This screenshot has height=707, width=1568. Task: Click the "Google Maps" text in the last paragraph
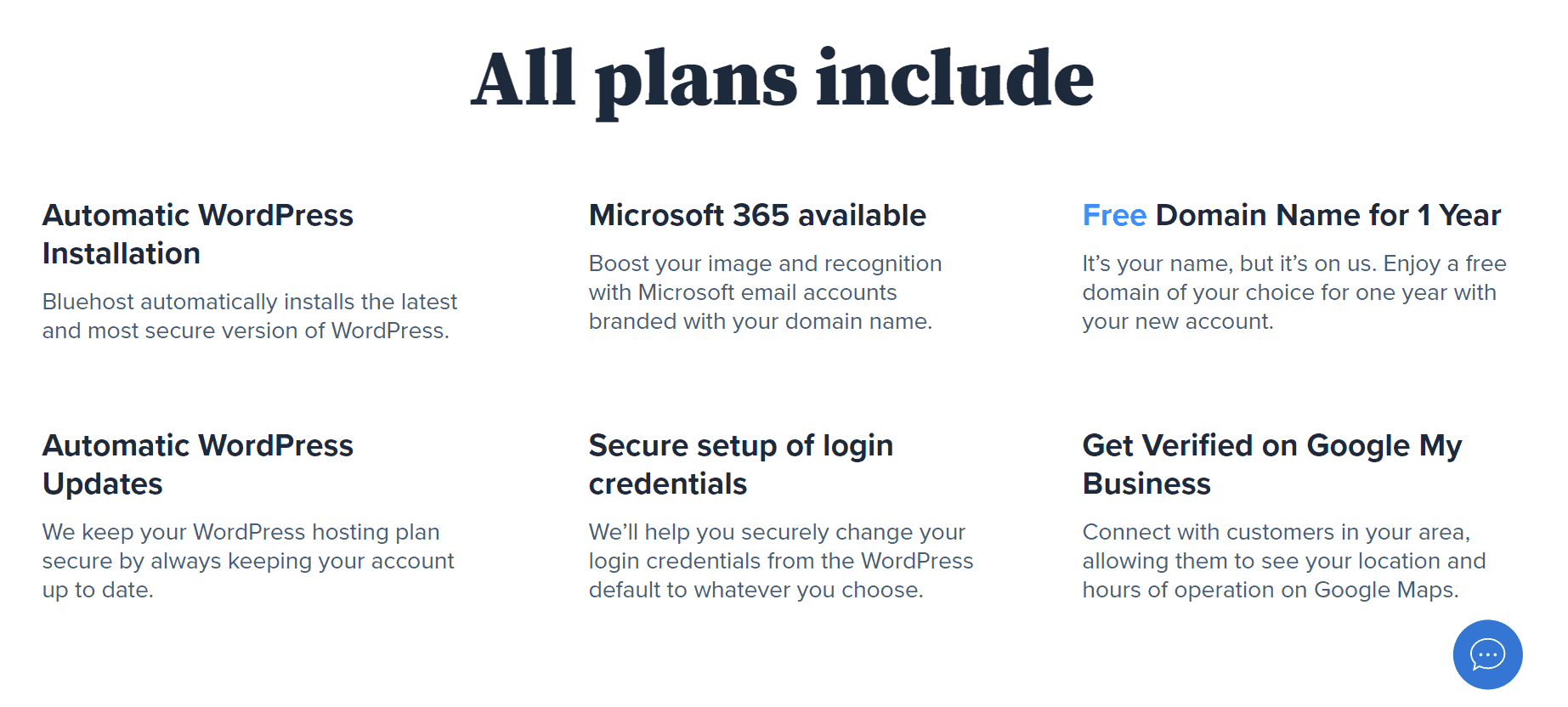(x=1385, y=590)
